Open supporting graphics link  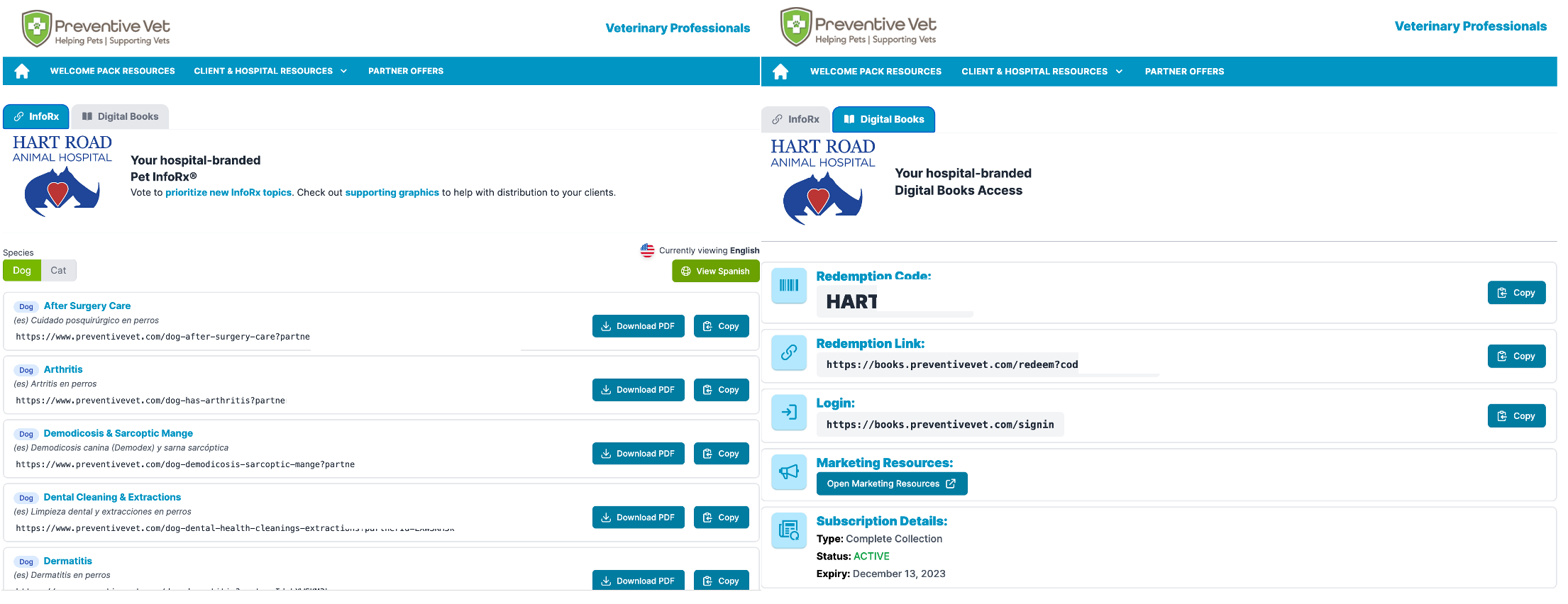(x=392, y=192)
